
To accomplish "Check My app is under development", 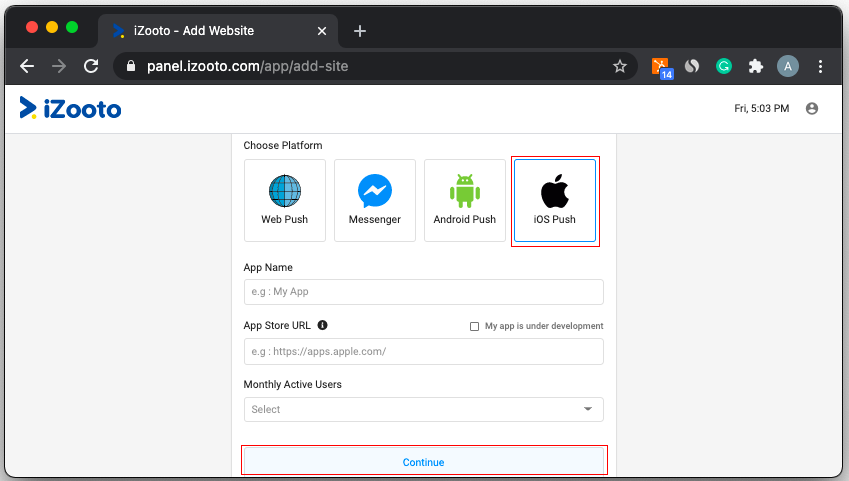I will (474, 326).
